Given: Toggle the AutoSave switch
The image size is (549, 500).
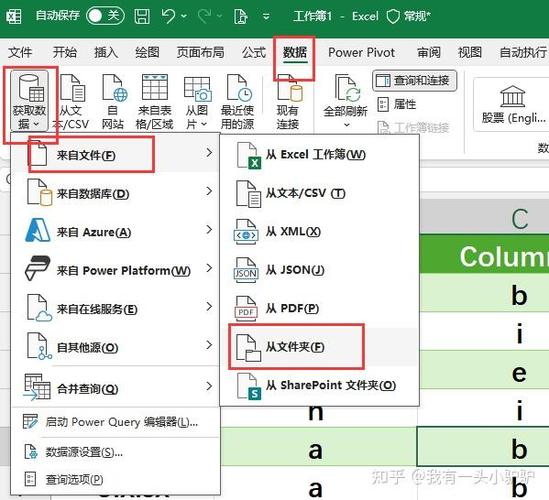Looking at the screenshot, I should [x=105, y=16].
